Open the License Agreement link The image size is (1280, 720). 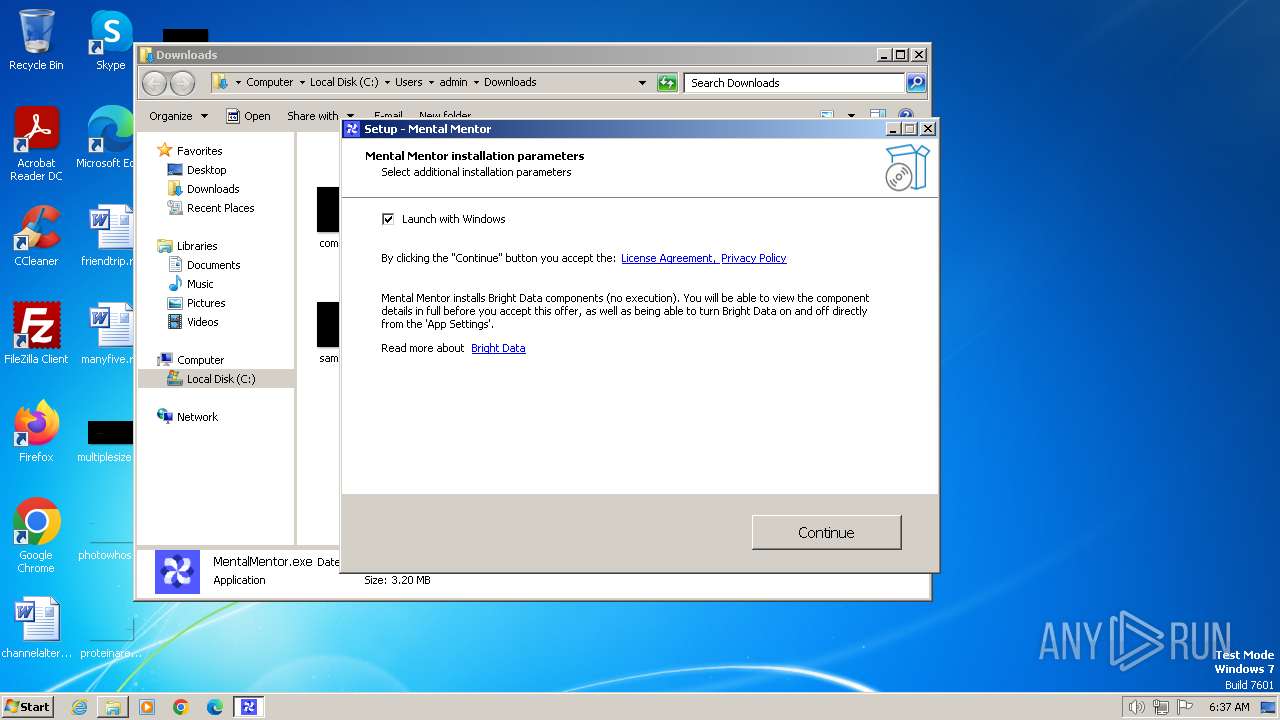pyautogui.click(x=668, y=258)
